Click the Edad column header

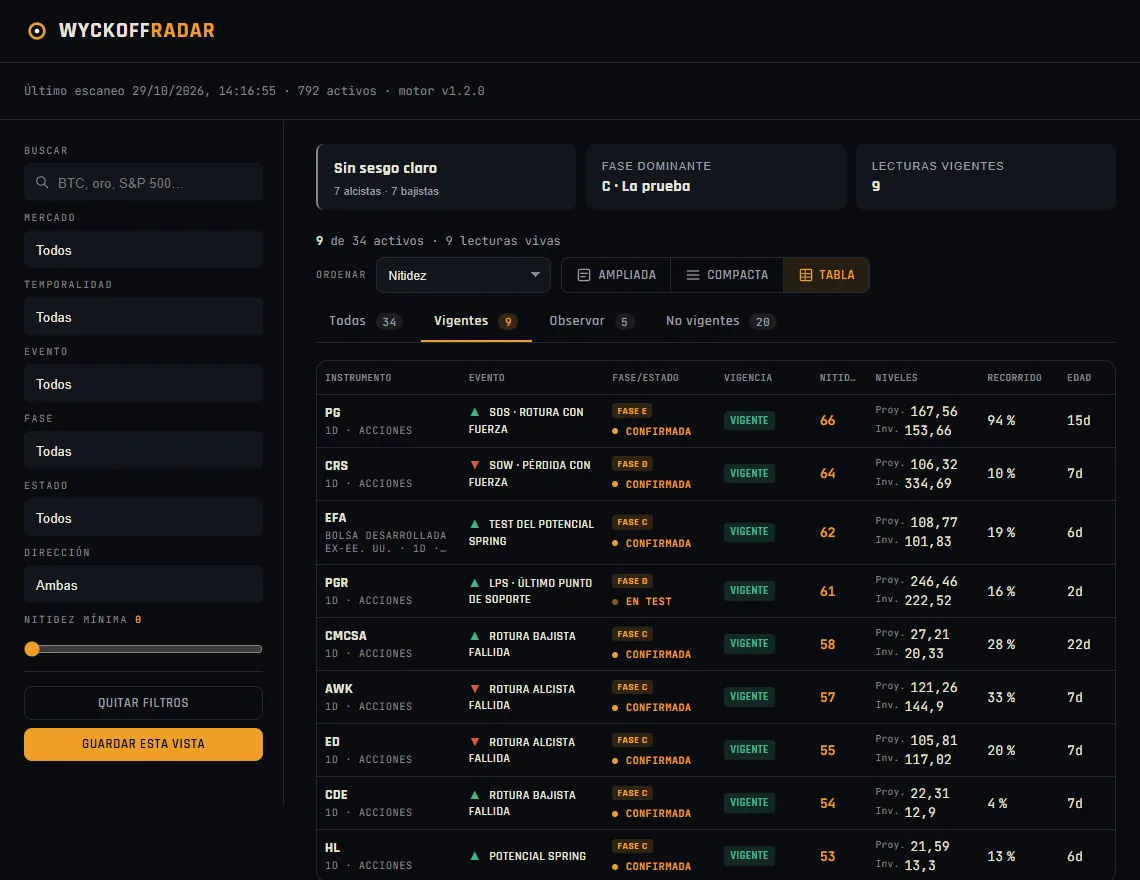[x=1079, y=377]
